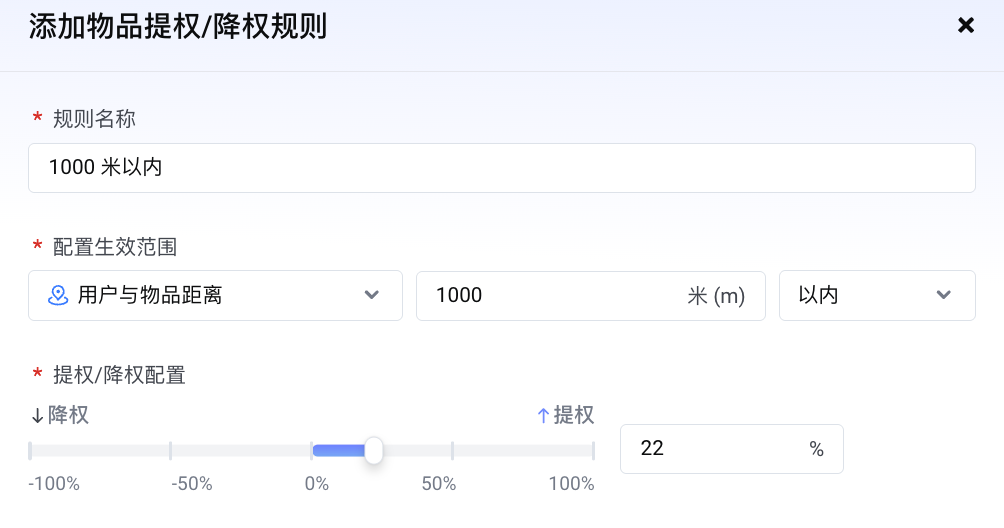1004x528 pixels.
Task: Click the -100% slider label
Action: [54, 484]
